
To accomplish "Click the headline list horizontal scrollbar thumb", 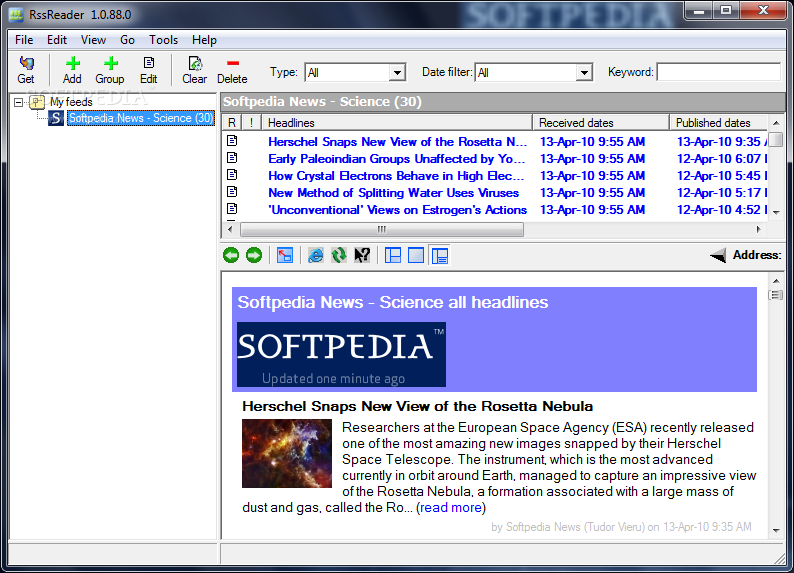I will (x=382, y=229).
